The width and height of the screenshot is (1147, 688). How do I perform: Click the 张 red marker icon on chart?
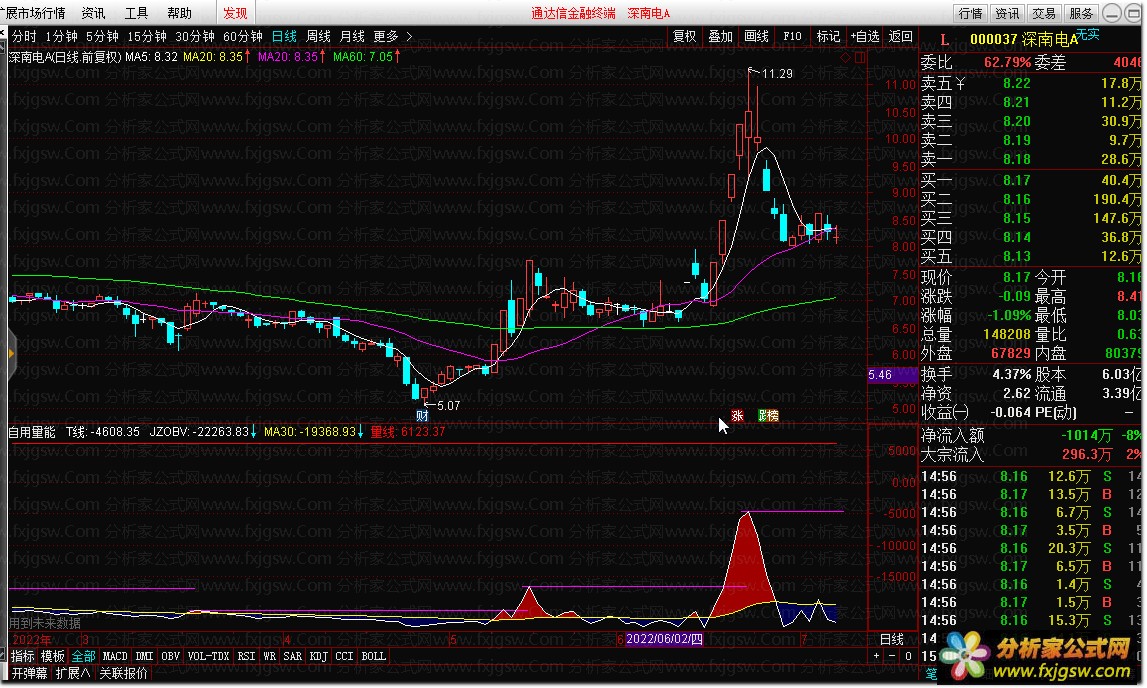tap(737, 415)
